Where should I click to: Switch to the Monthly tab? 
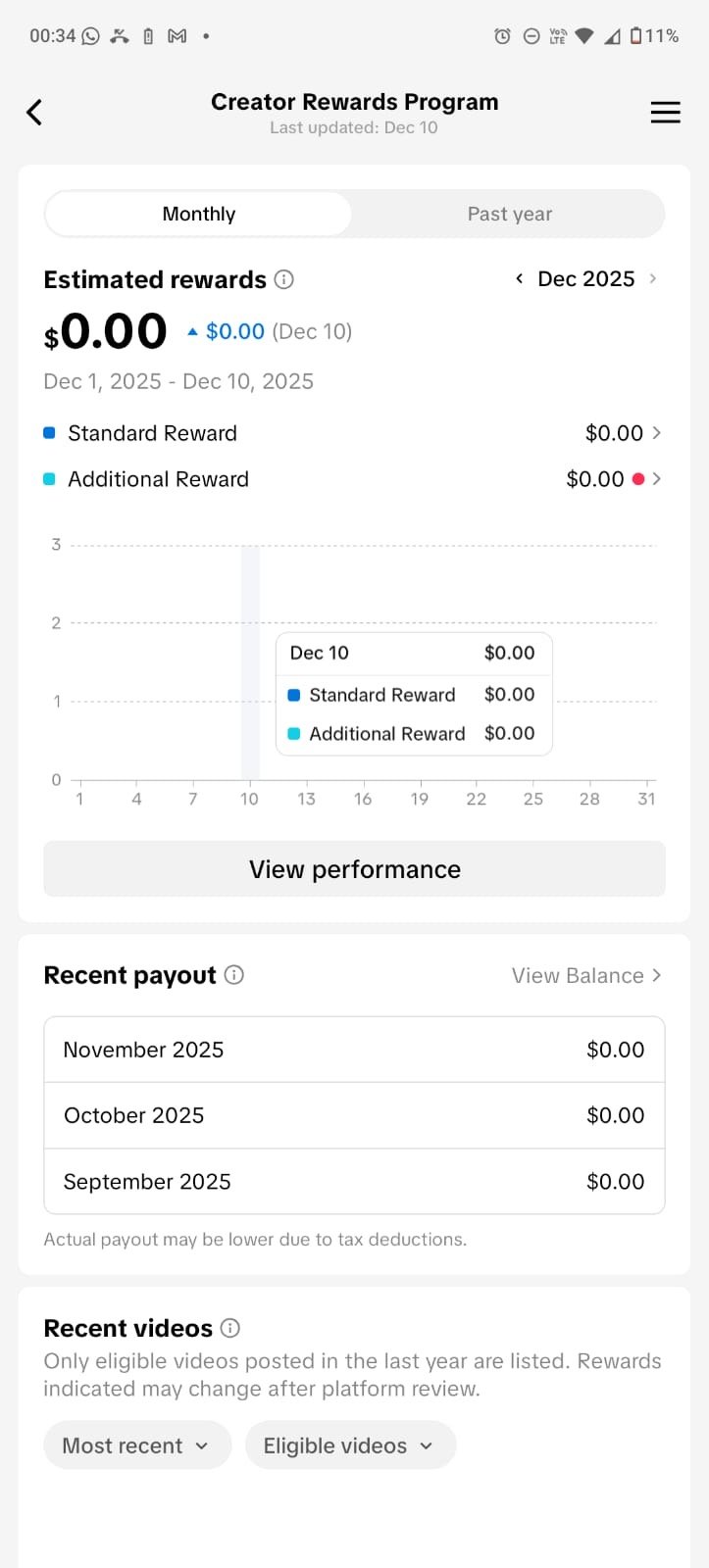pos(199,214)
